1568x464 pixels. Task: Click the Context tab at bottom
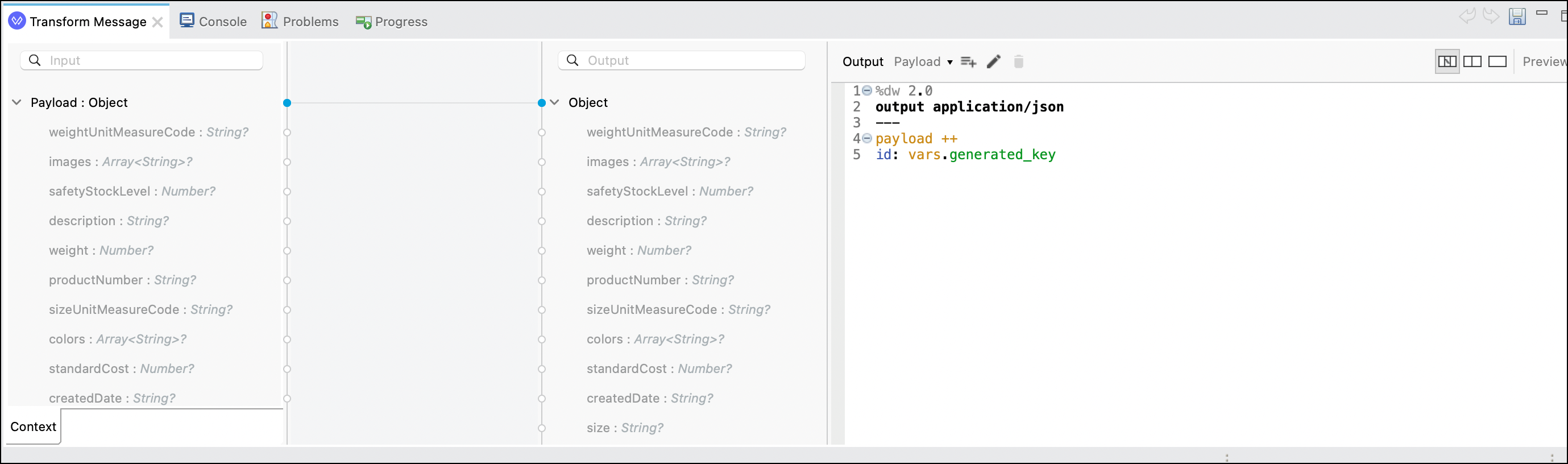[34, 426]
